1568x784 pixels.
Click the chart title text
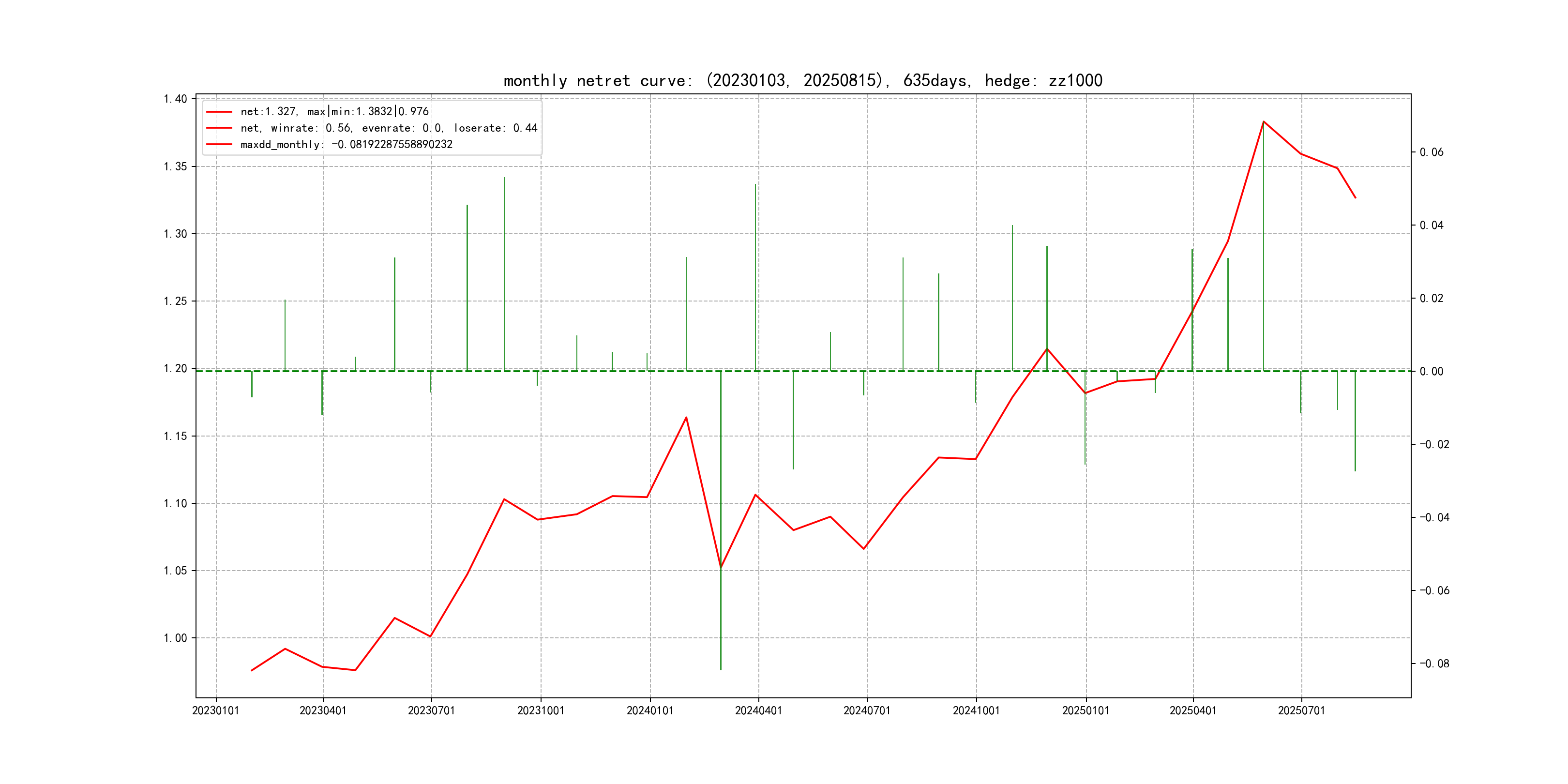coord(802,80)
